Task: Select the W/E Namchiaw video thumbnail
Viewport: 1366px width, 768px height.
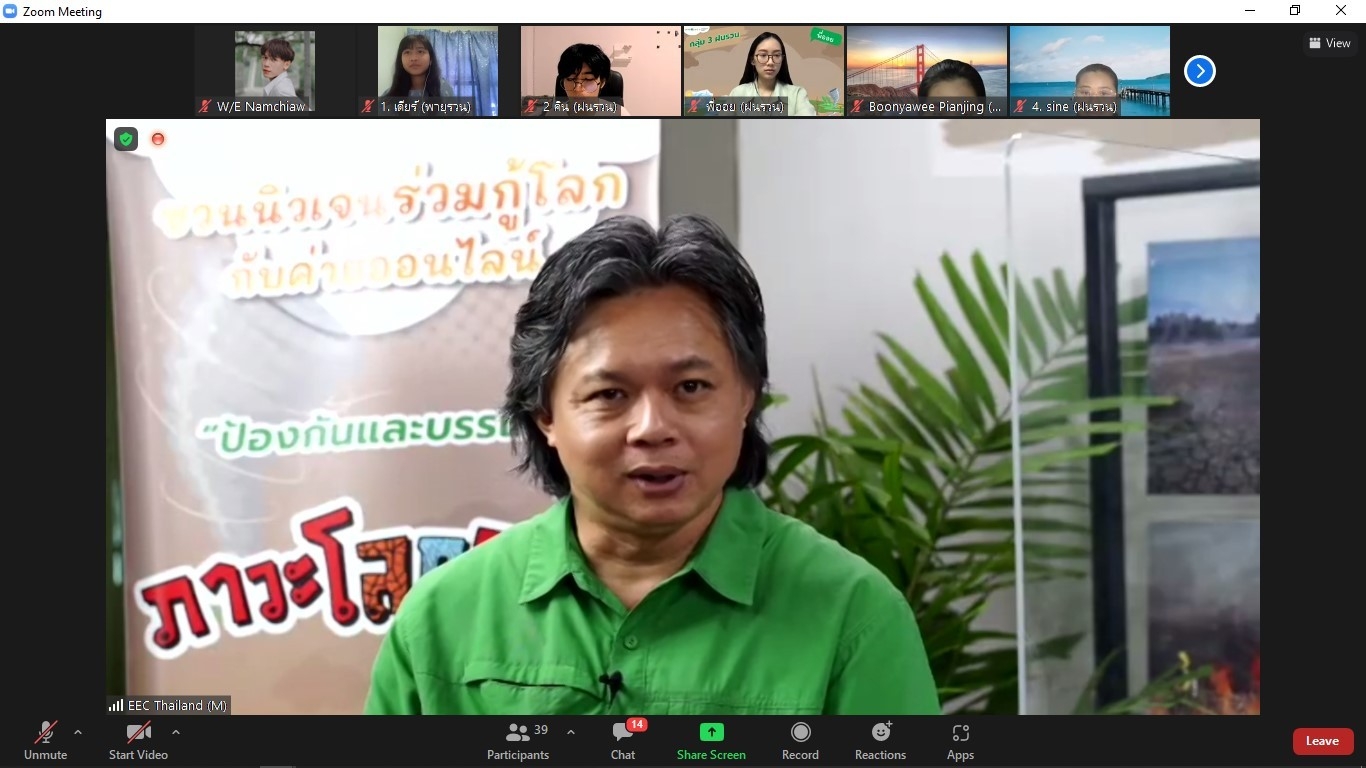Action: (x=275, y=70)
